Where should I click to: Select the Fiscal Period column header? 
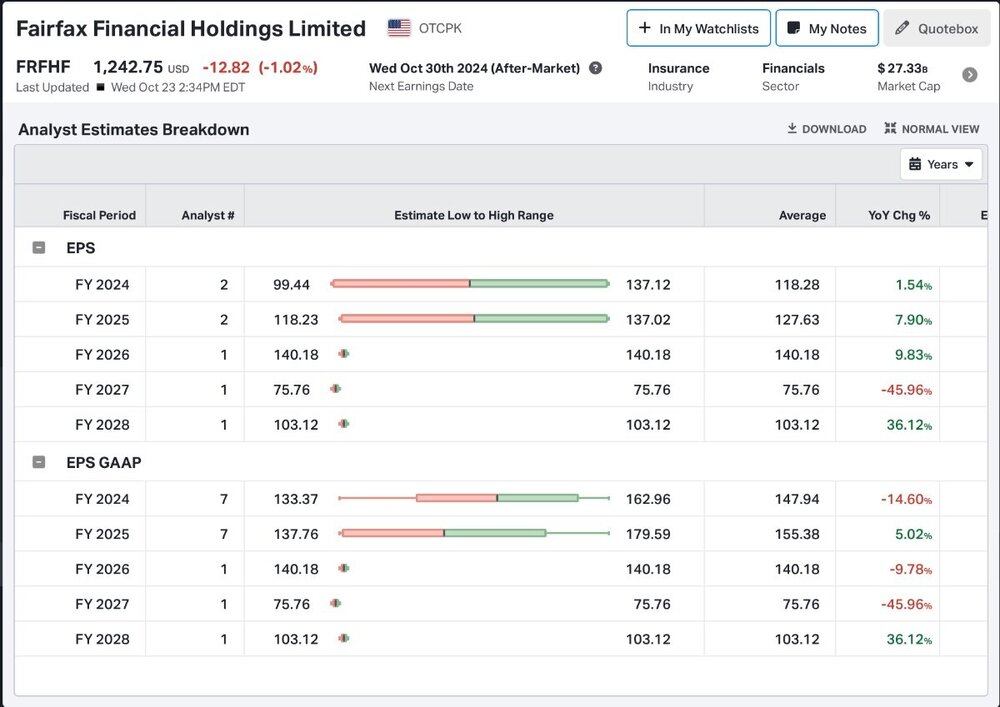coord(99,215)
